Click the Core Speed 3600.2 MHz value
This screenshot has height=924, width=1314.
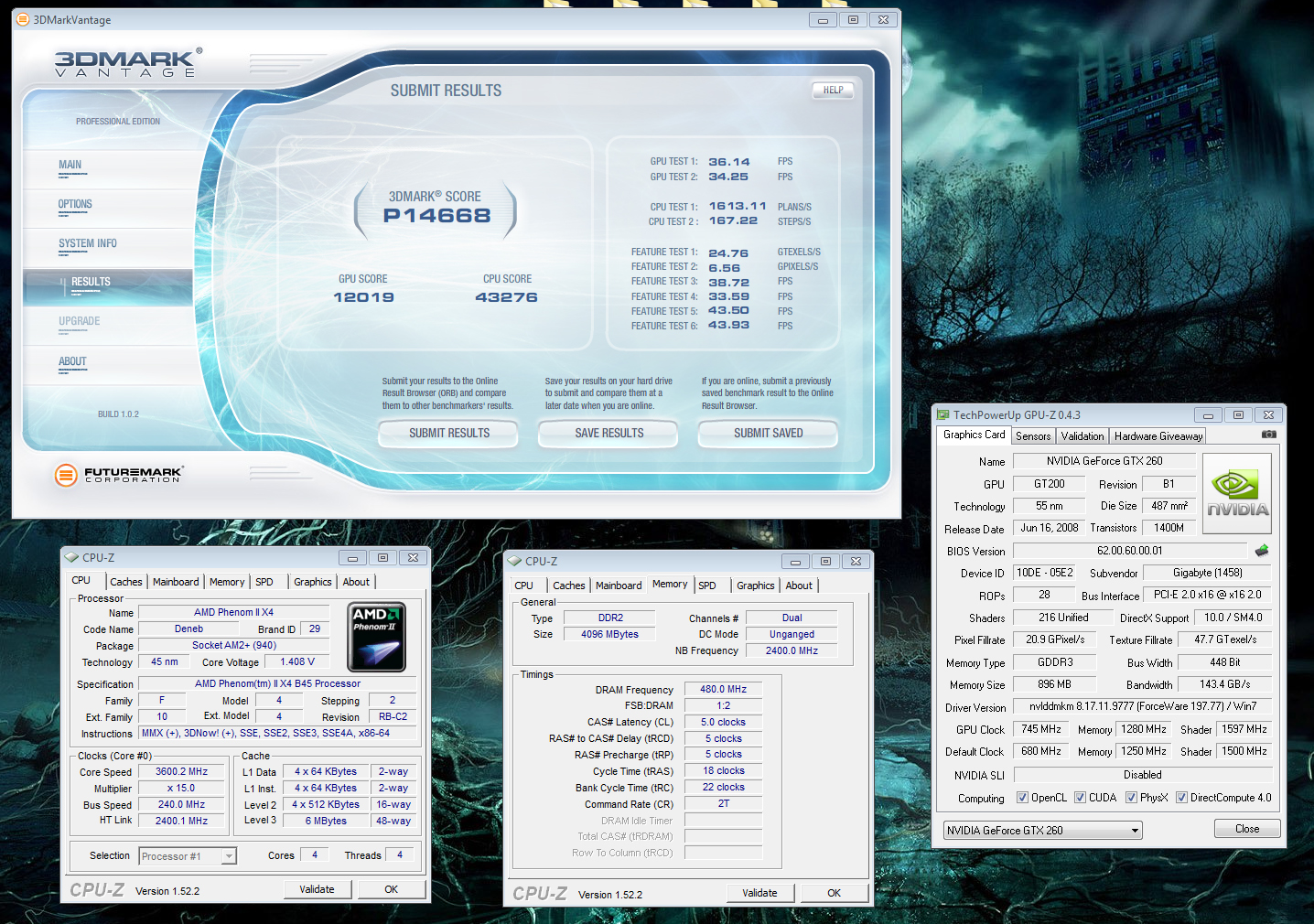[182, 772]
